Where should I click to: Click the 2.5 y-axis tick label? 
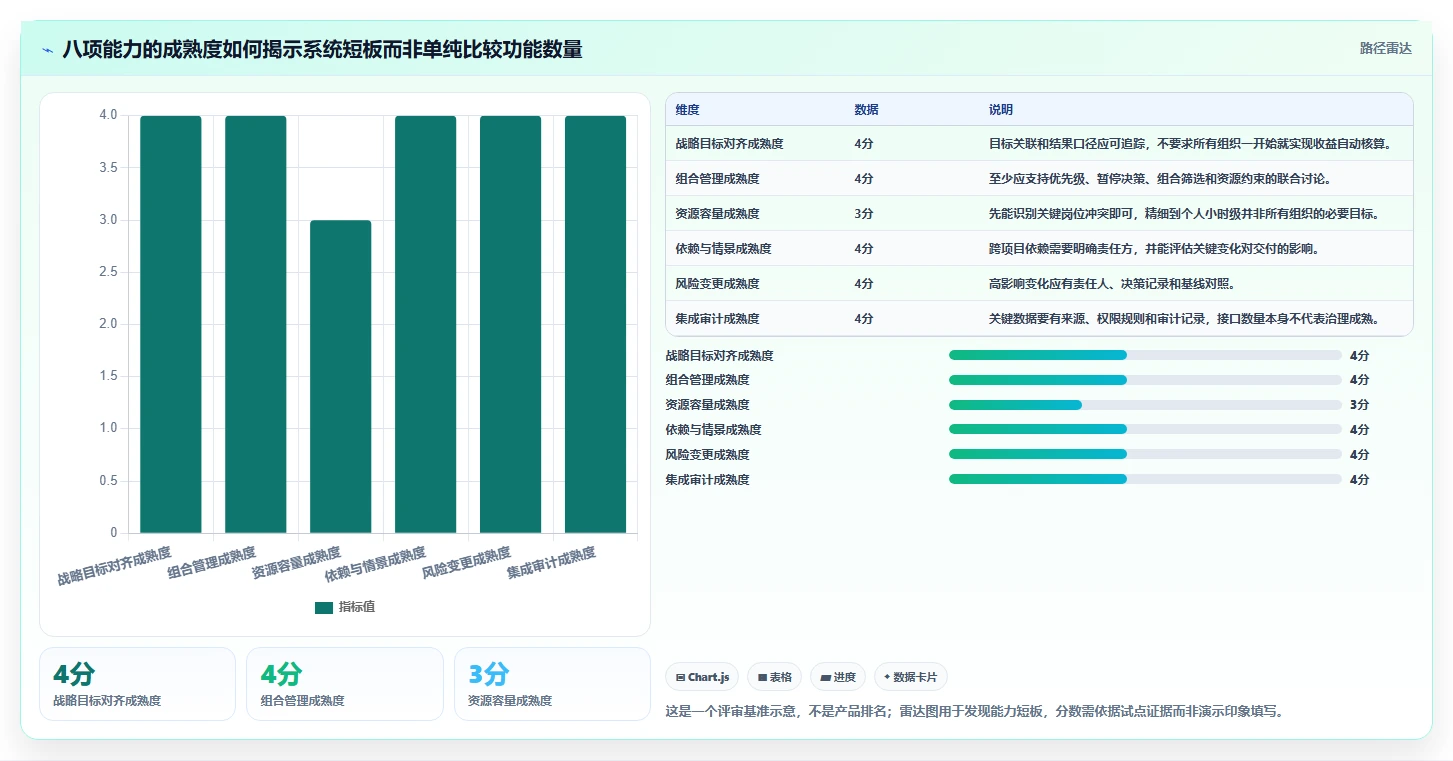coord(108,272)
